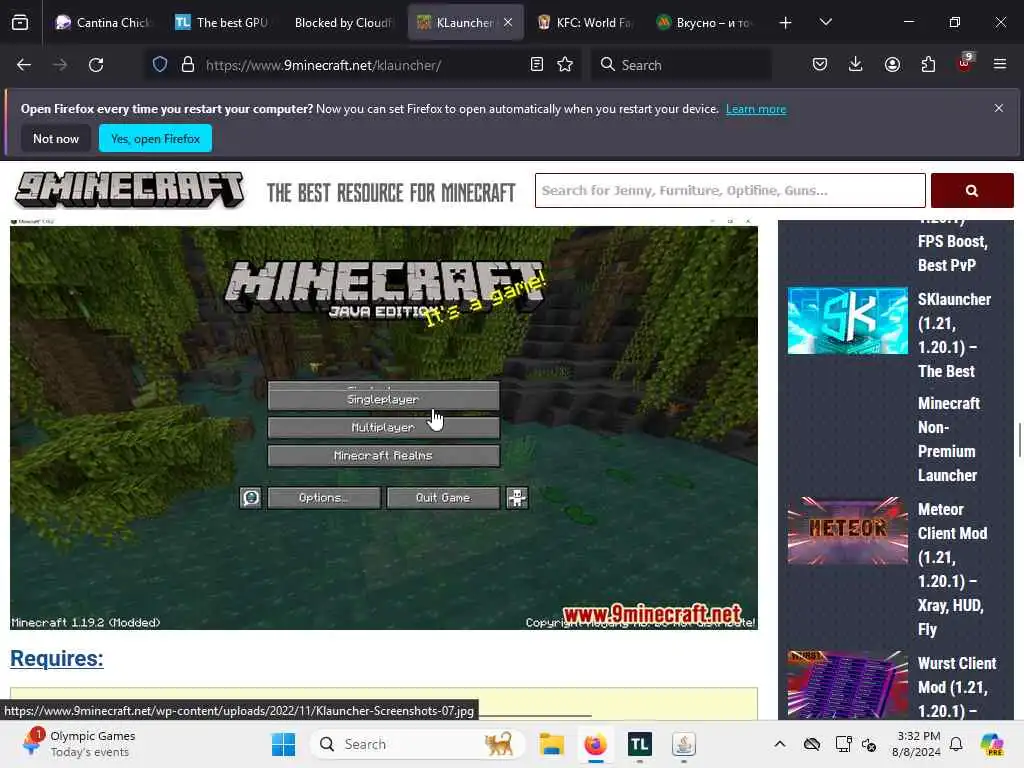Click the taskbar Search box
Screen dimensions: 1024x768
418,744
